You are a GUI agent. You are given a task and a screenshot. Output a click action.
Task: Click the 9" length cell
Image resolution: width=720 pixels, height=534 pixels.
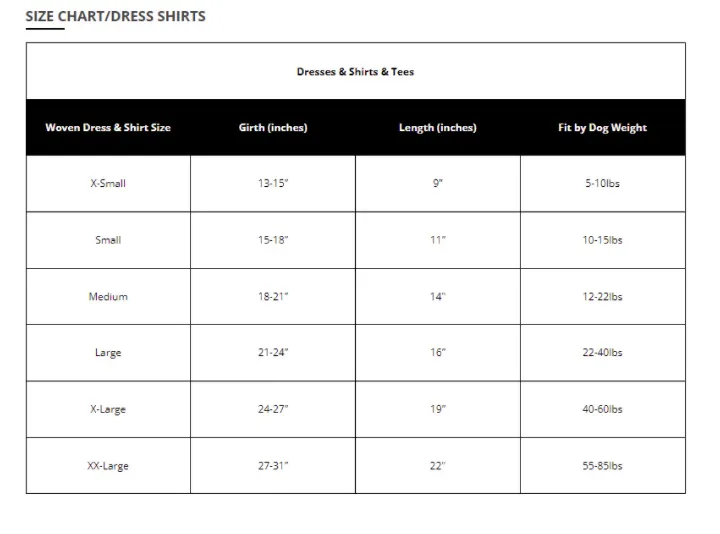pyautogui.click(x=438, y=183)
